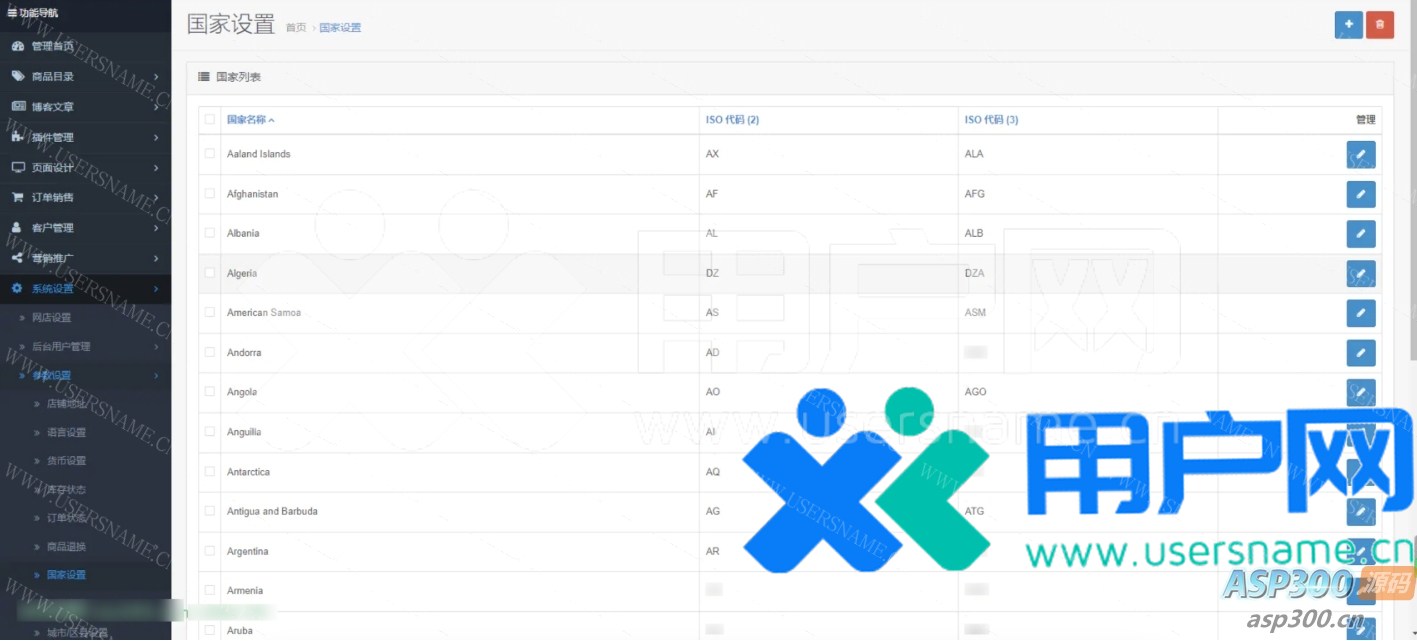Expand the 订单销售 sidebar section

pyautogui.click(x=85, y=198)
